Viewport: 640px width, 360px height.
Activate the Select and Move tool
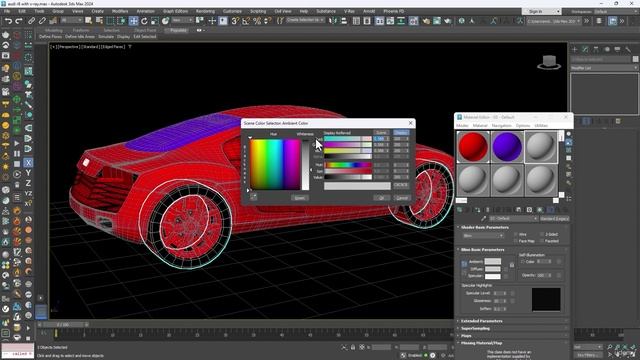[x=133, y=21]
